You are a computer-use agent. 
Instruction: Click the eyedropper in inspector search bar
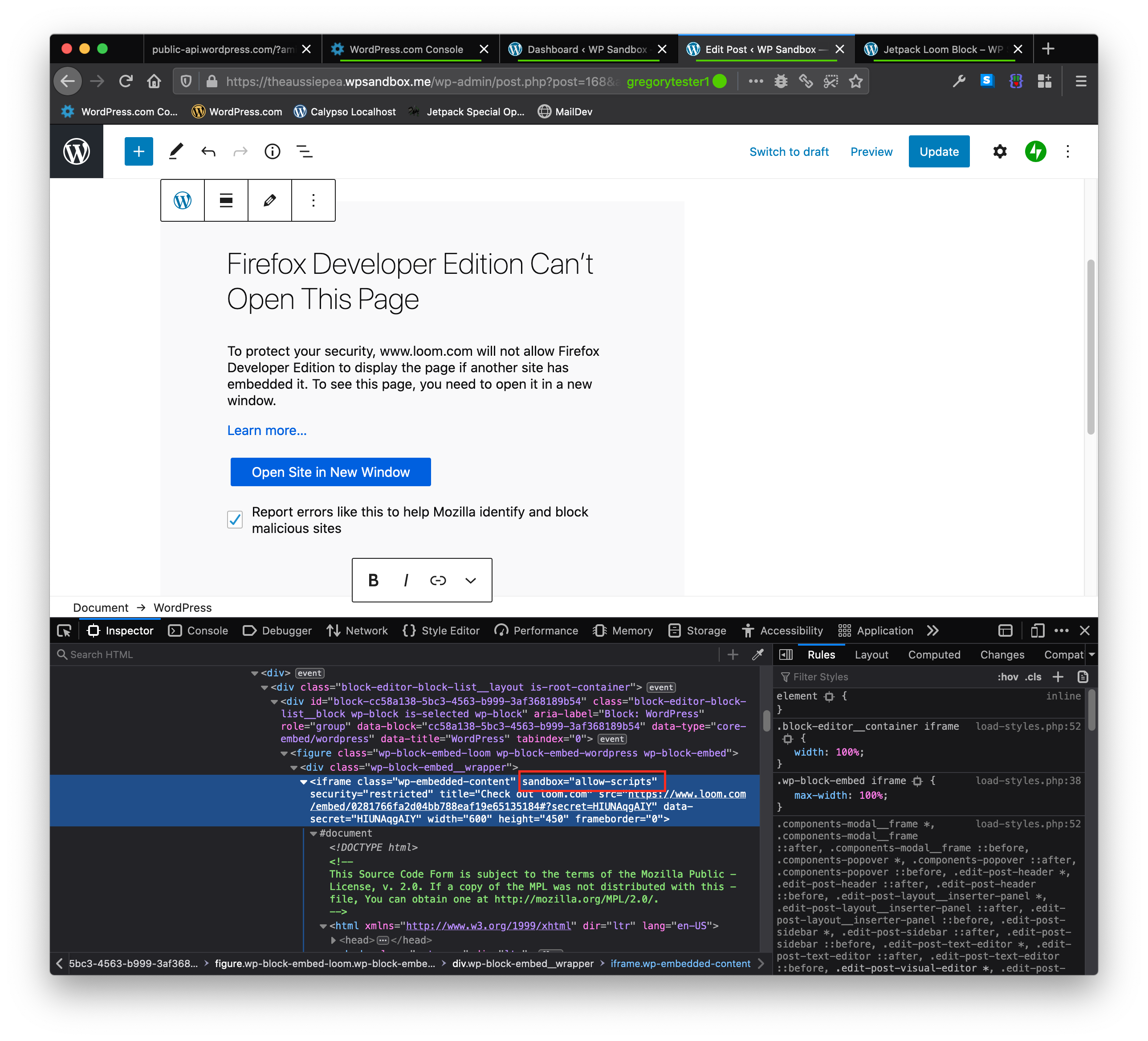pyautogui.click(x=757, y=655)
